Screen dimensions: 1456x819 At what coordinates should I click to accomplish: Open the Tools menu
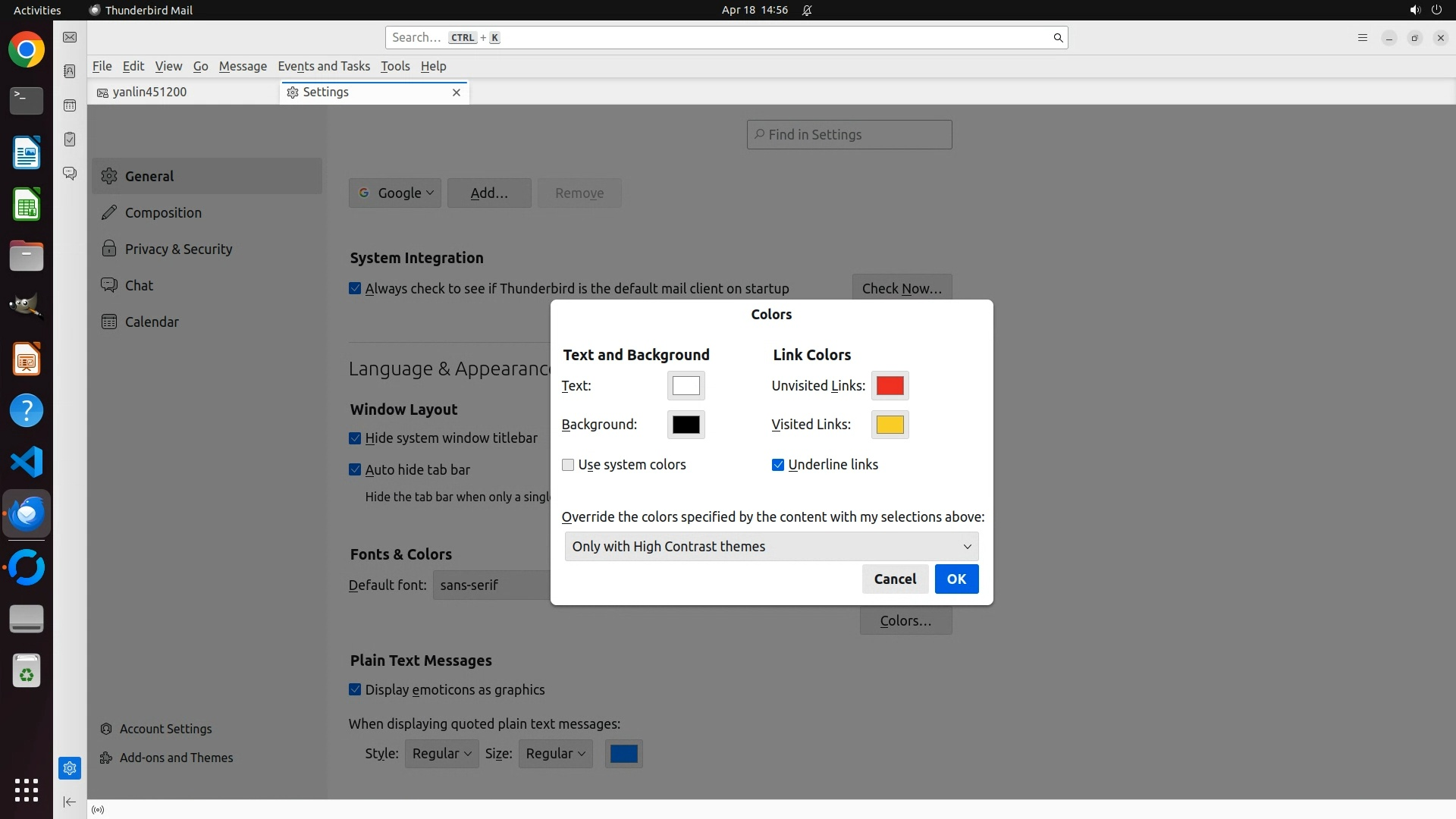(394, 66)
